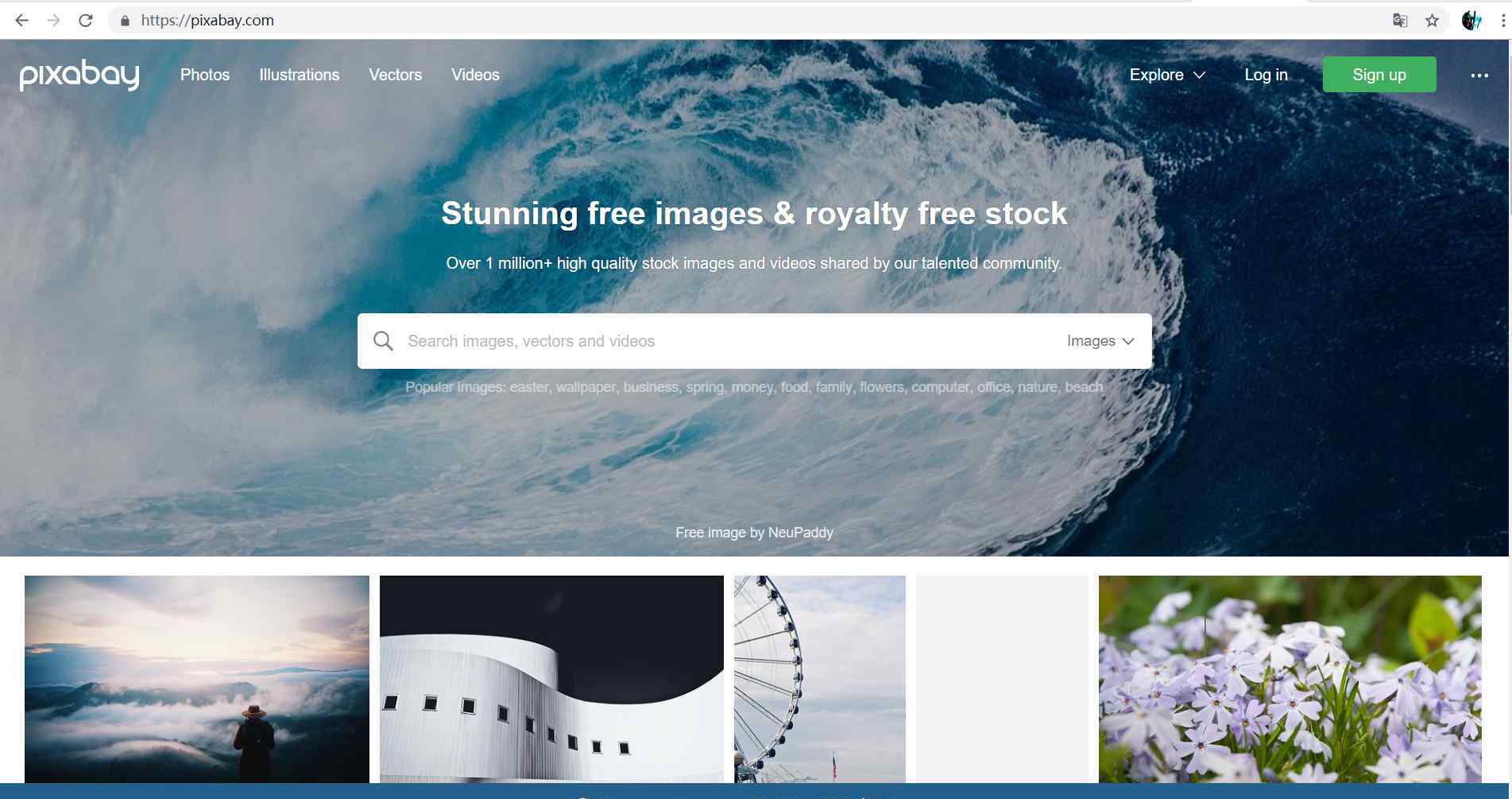Open the three-dots more menu
1512x799 pixels.
(x=1479, y=76)
